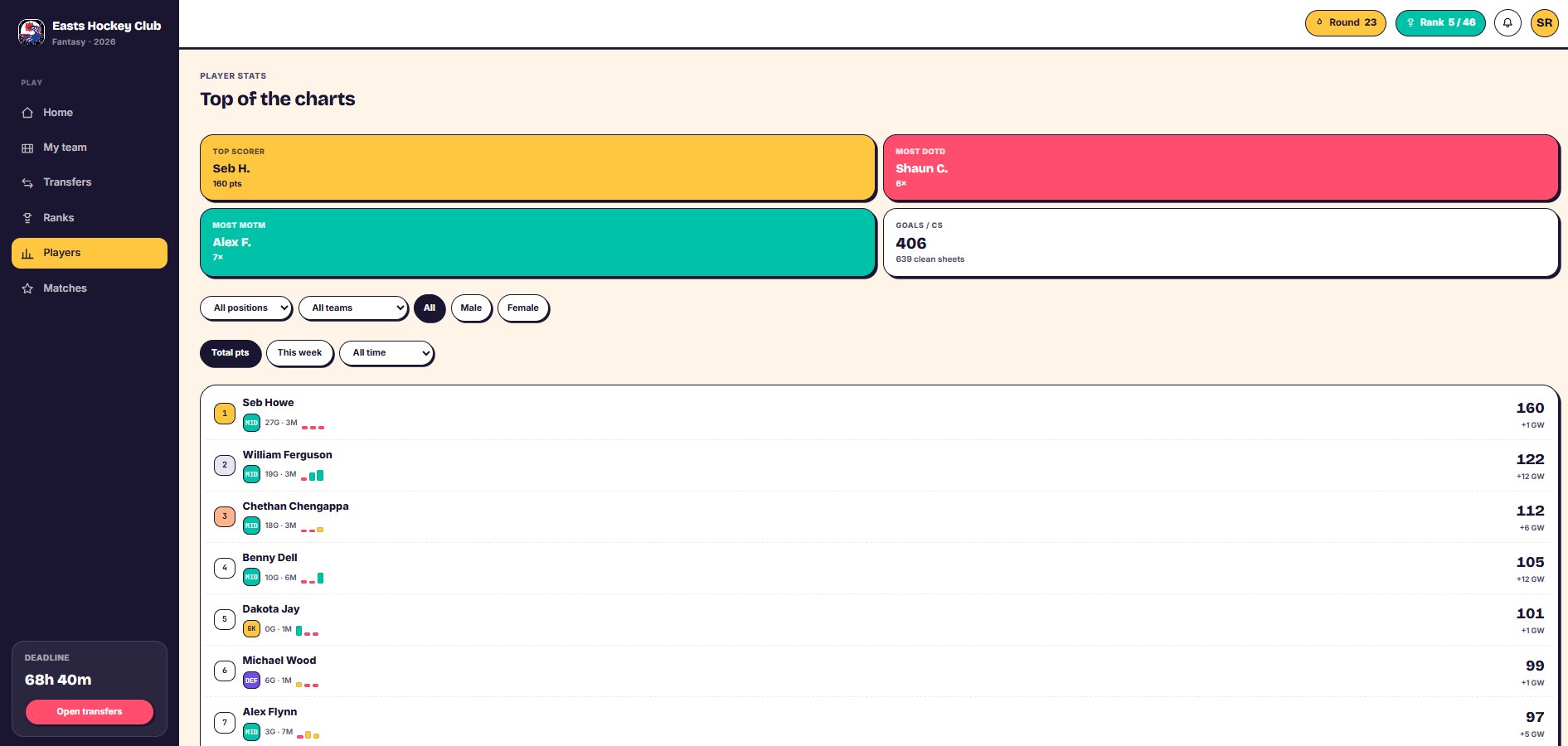Click the Matches star icon
Screen dimensions: 1568x746
point(27,288)
